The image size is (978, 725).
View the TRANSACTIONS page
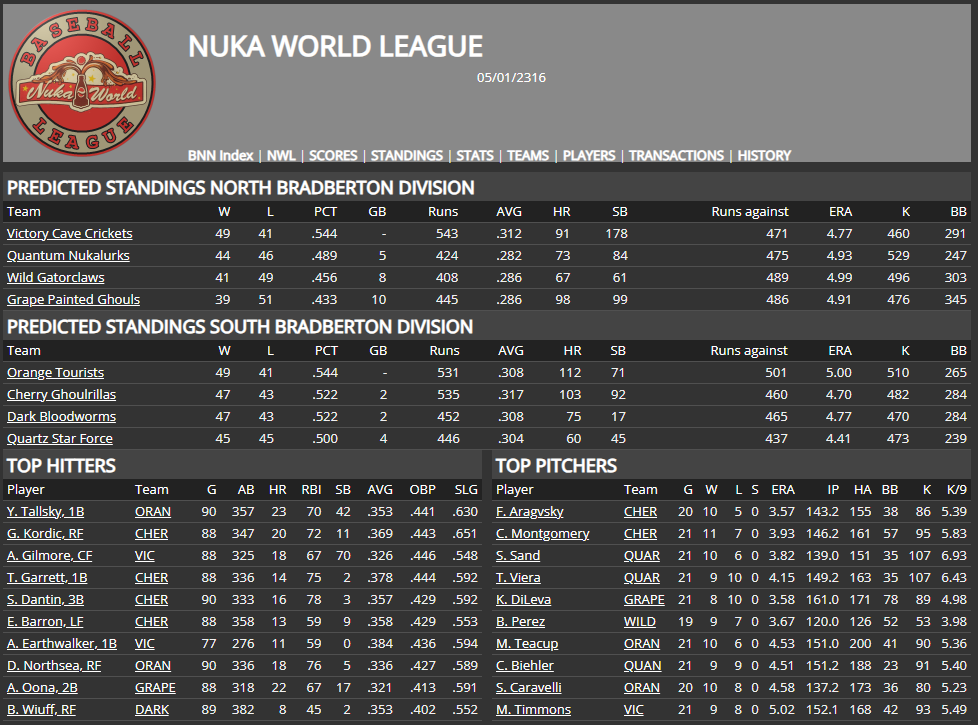click(x=676, y=155)
